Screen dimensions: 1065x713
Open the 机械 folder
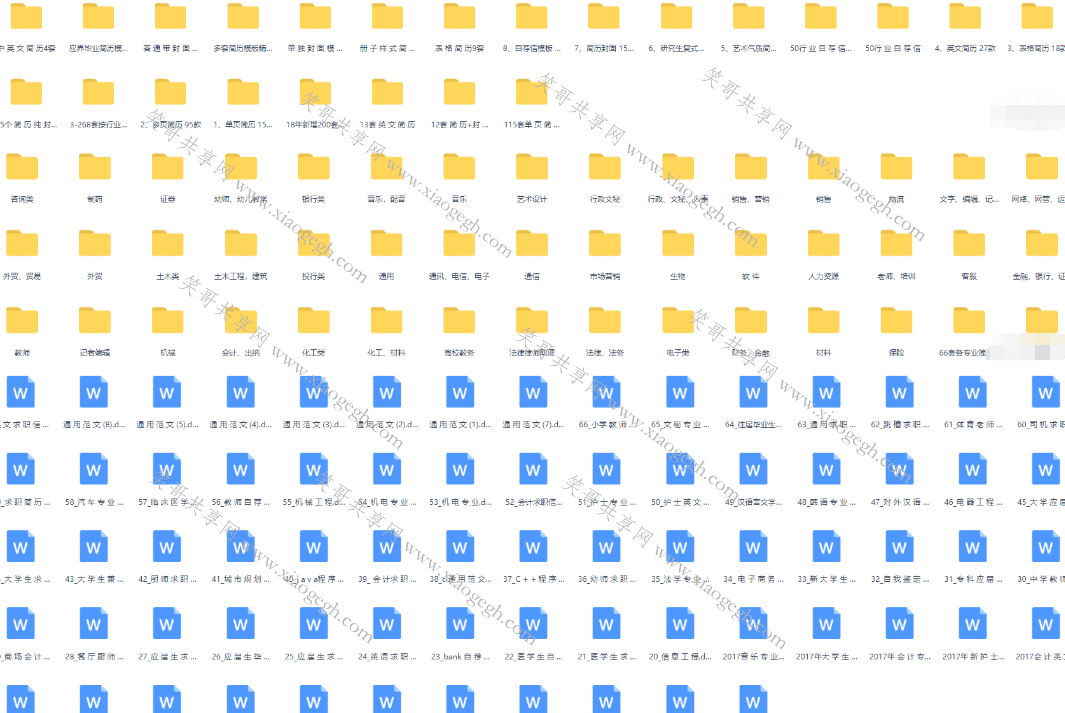point(168,321)
